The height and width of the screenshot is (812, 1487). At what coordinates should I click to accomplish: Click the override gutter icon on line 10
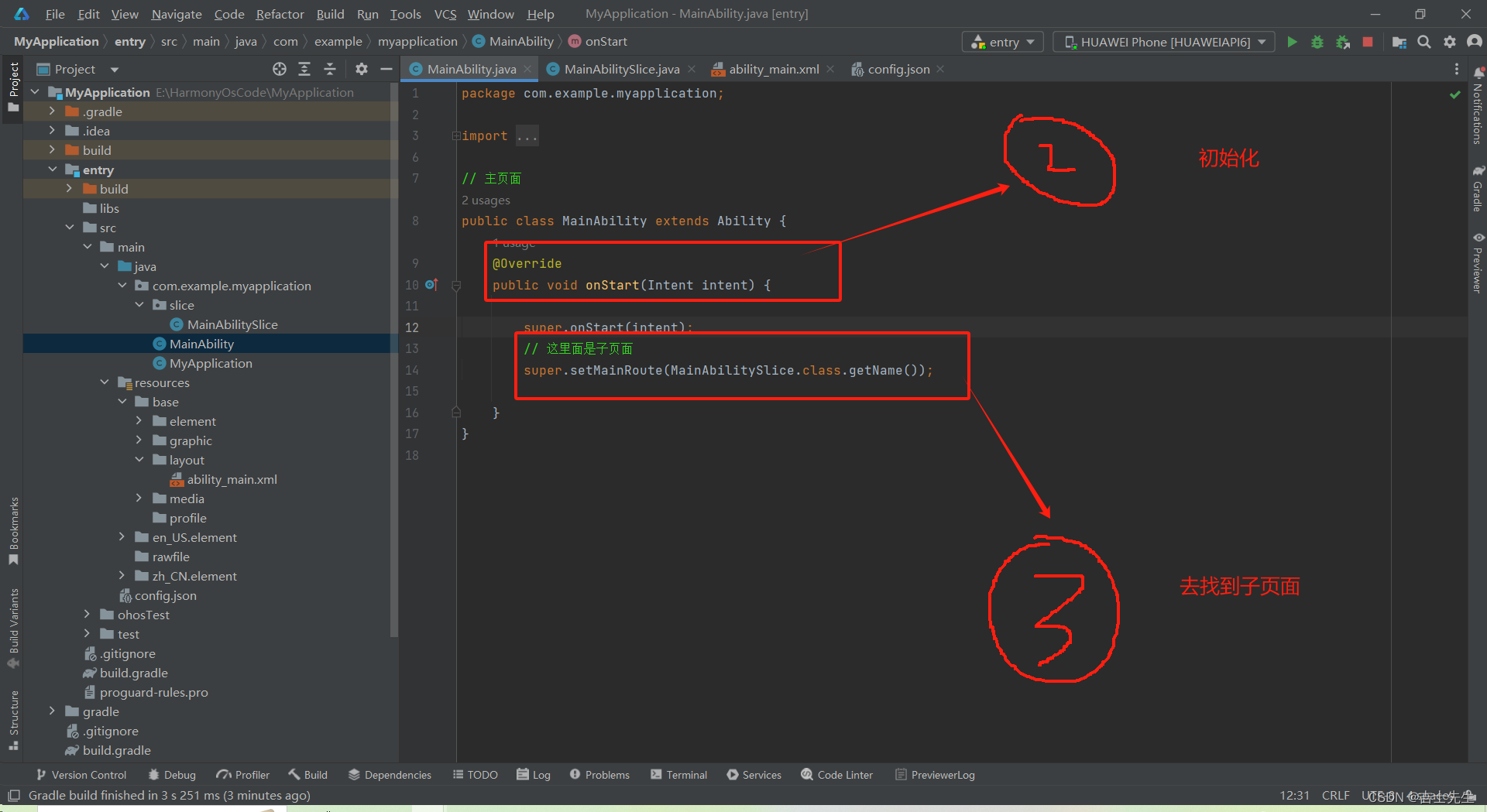pyautogui.click(x=431, y=285)
